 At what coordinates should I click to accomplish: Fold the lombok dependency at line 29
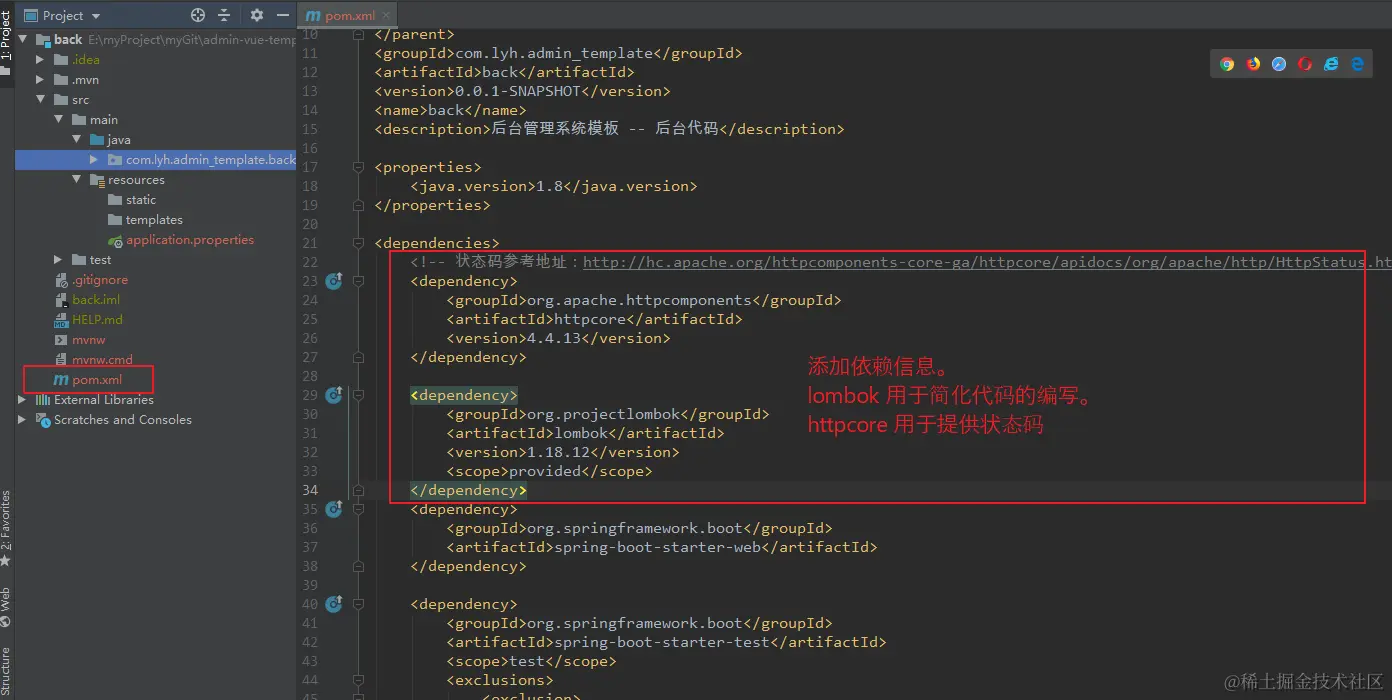tap(358, 395)
